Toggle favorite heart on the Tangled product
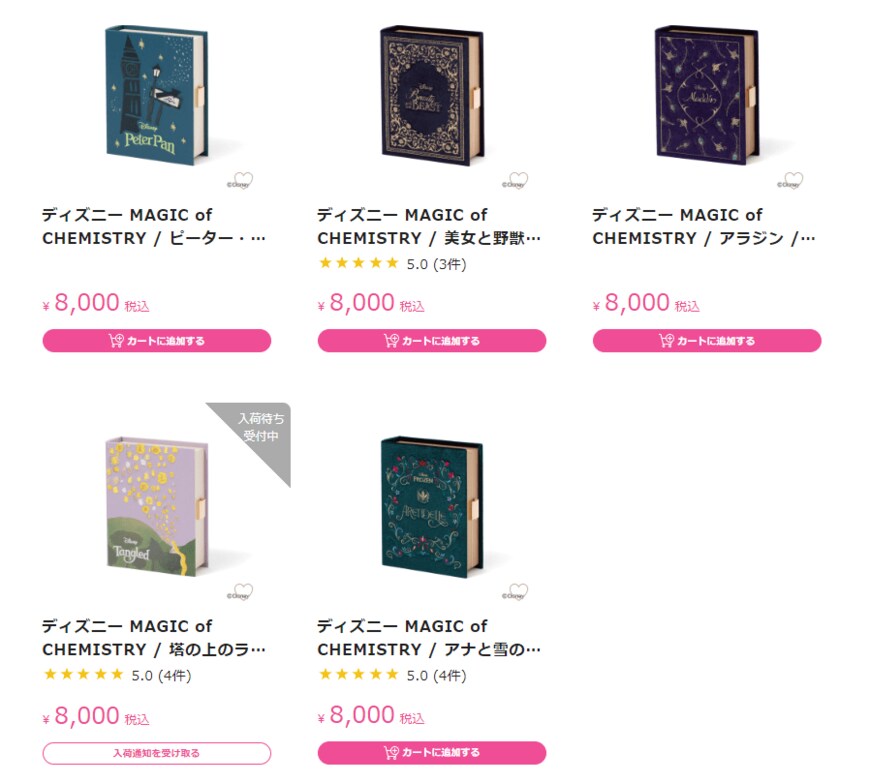 [243, 590]
